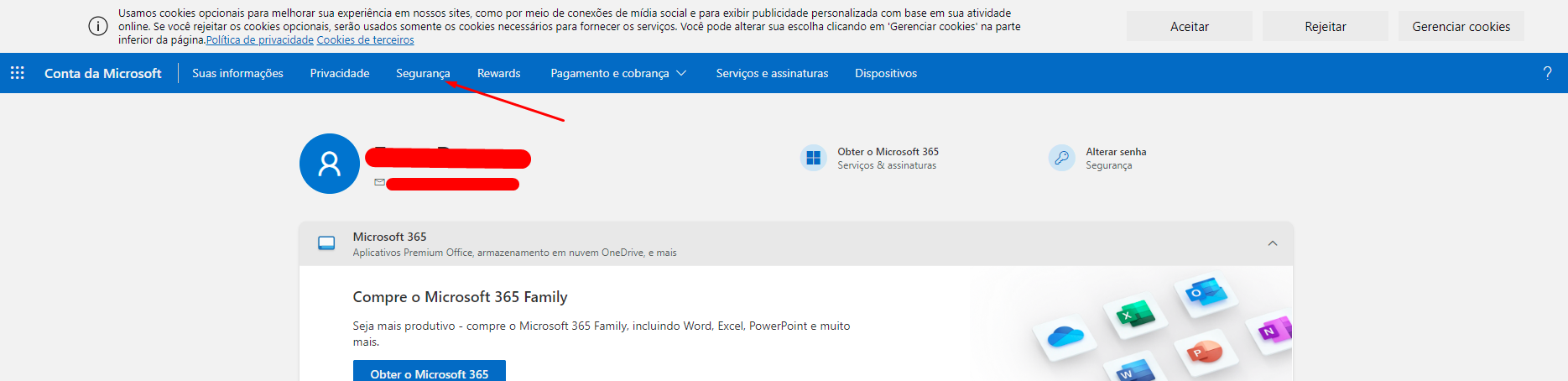Click the Microsoft 365 card header title
Viewport: 1568px width, 381px height.
click(x=389, y=237)
